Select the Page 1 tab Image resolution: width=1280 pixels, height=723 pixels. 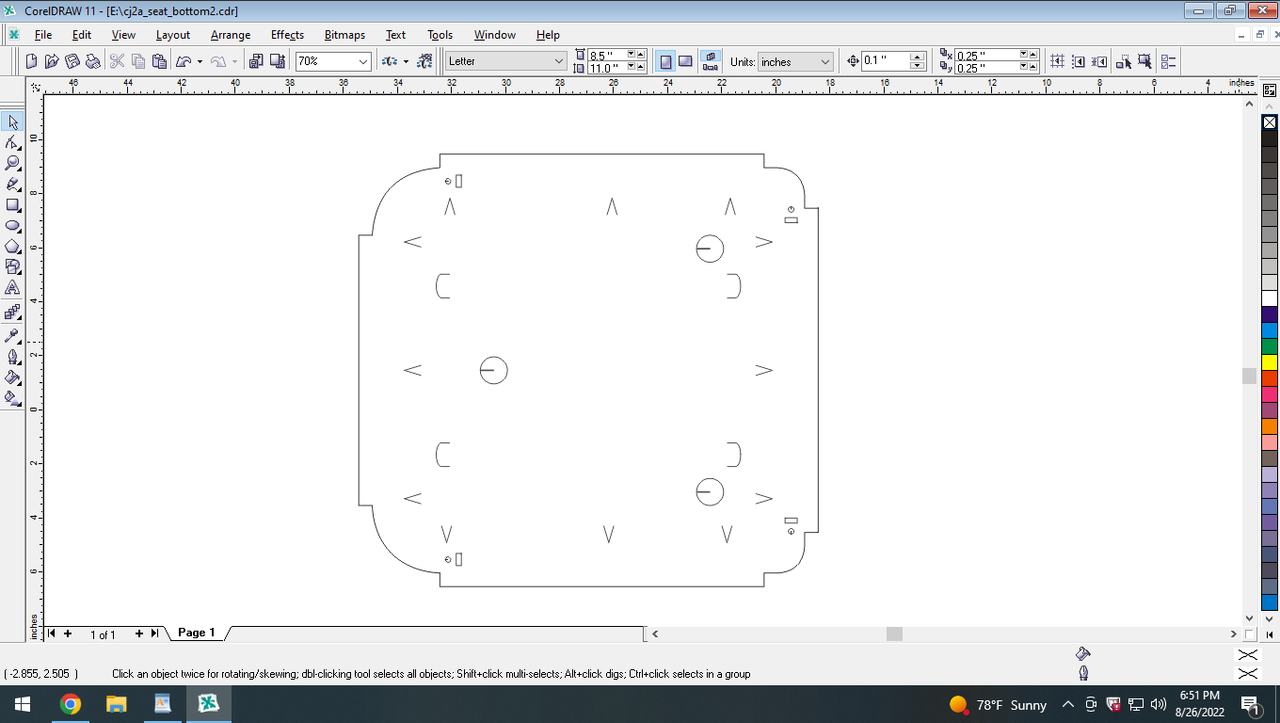[x=196, y=632]
